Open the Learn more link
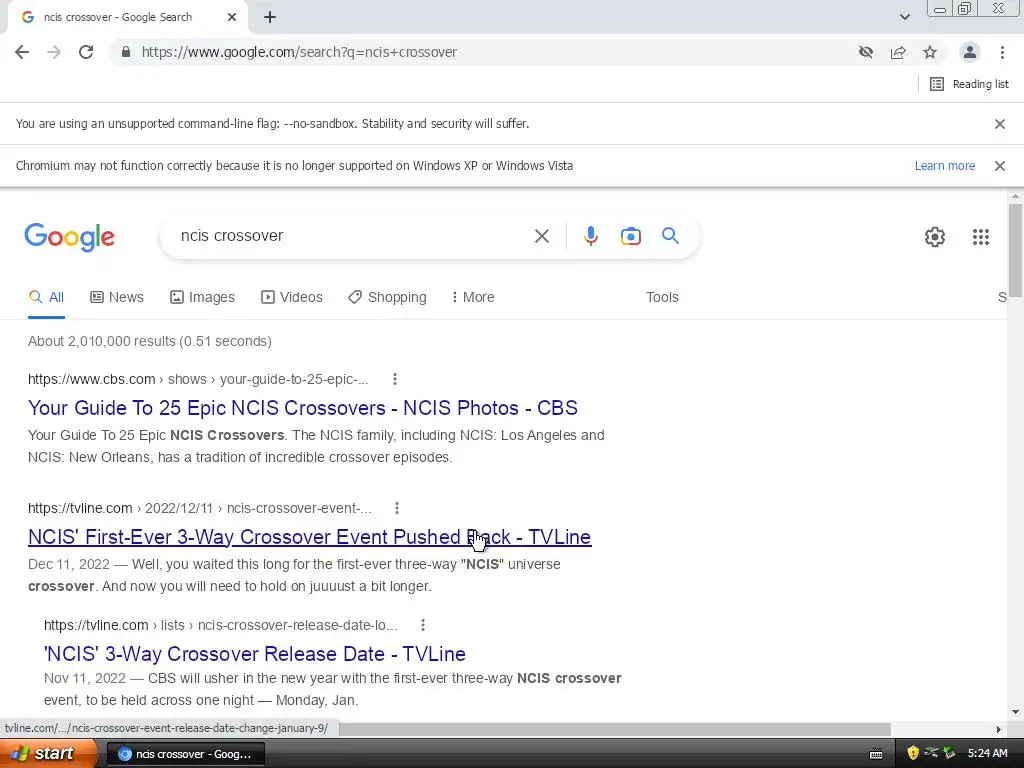This screenshot has height=768, width=1024. point(944,166)
